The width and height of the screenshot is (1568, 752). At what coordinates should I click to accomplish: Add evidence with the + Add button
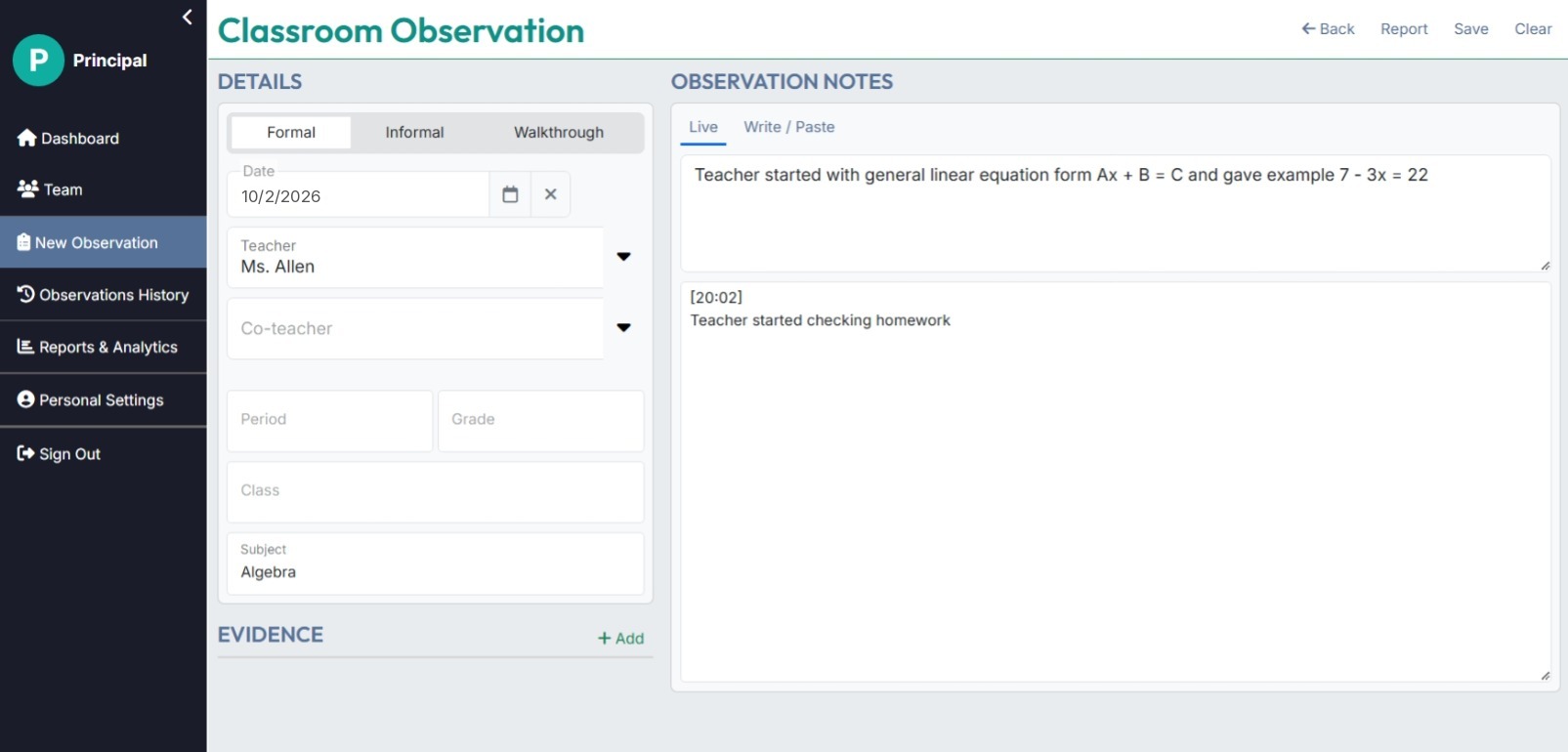tap(621, 639)
